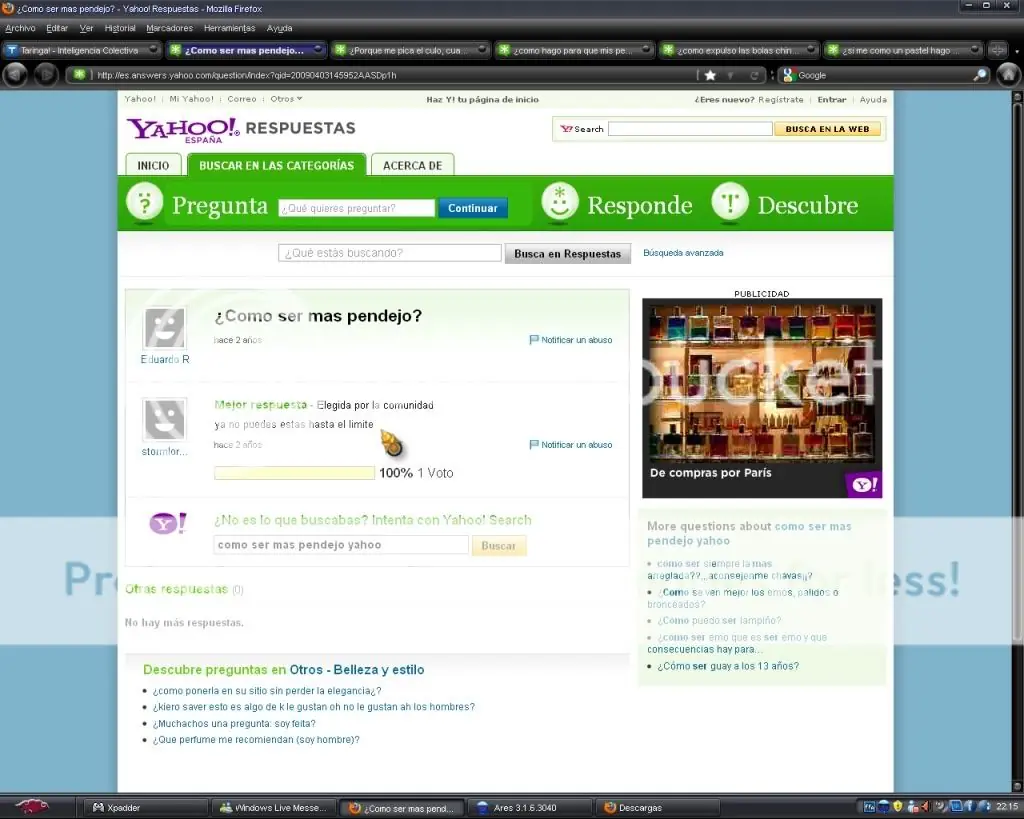This screenshot has height=819, width=1024.
Task: Click the 'De compras por París' ad image
Action: pos(762,398)
